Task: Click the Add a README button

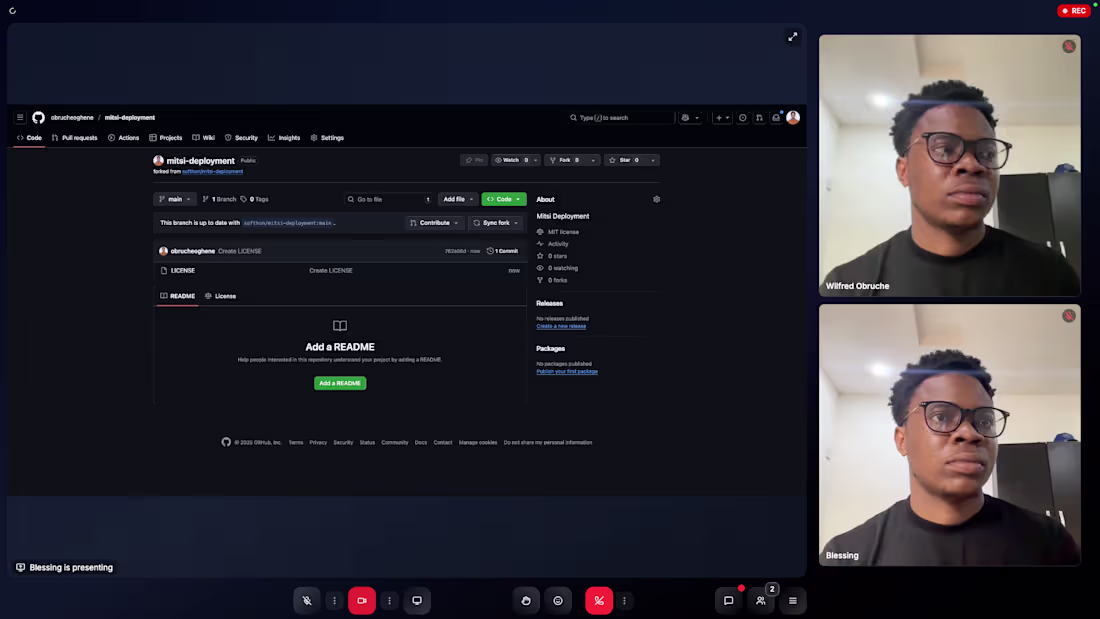Action: point(340,383)
